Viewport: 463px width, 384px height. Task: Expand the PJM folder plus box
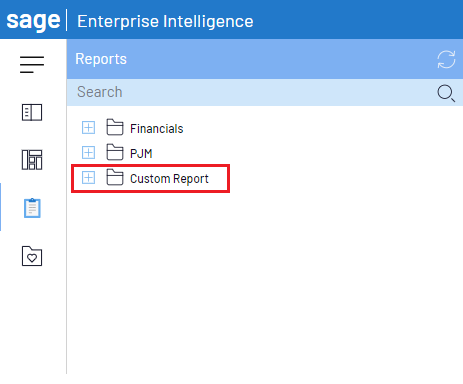pyautogui.click(x=88, y=153)
